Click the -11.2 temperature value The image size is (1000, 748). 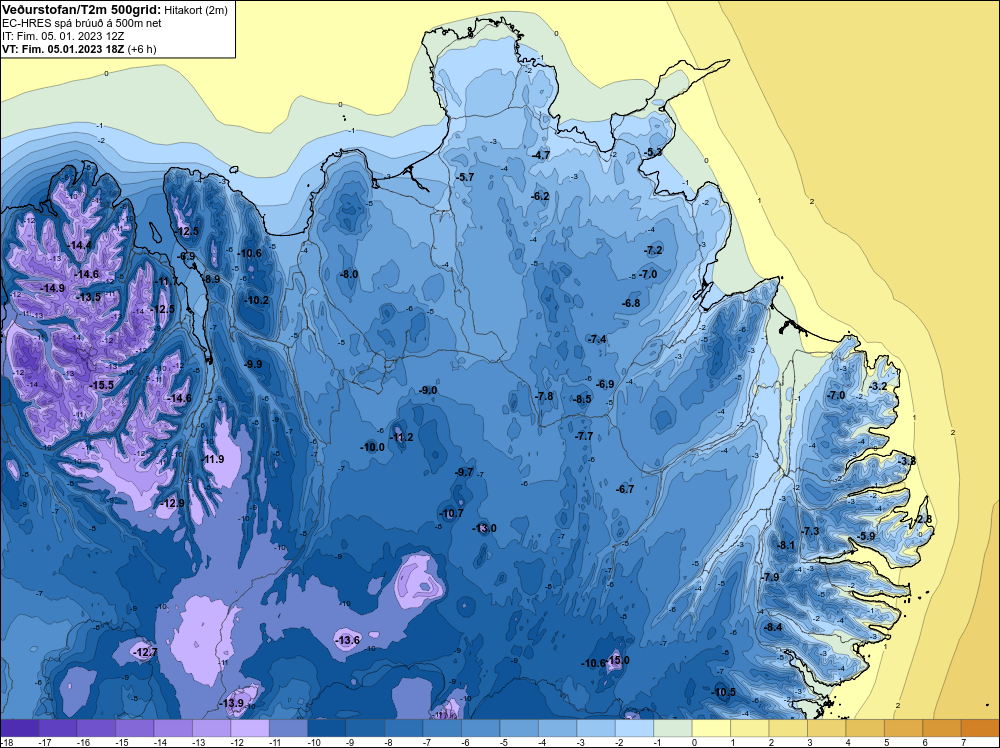(x=402, y=437)
